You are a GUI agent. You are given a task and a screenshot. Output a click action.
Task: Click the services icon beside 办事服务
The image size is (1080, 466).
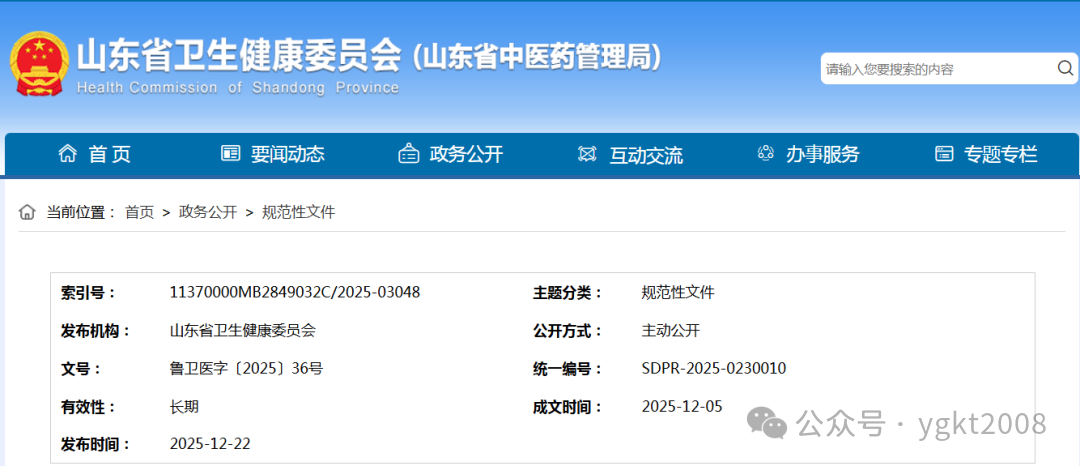click(x=766, y=153)
